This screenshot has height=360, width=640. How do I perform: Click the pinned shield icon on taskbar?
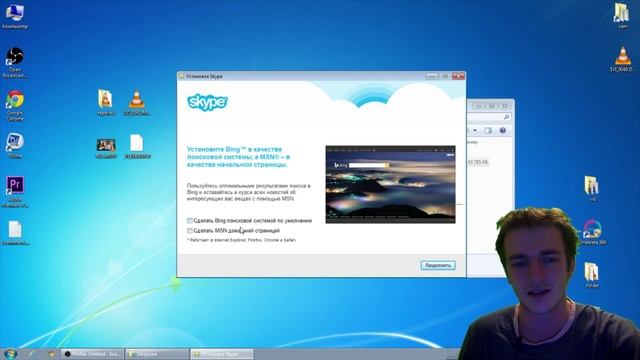click(x=51, y=354)
